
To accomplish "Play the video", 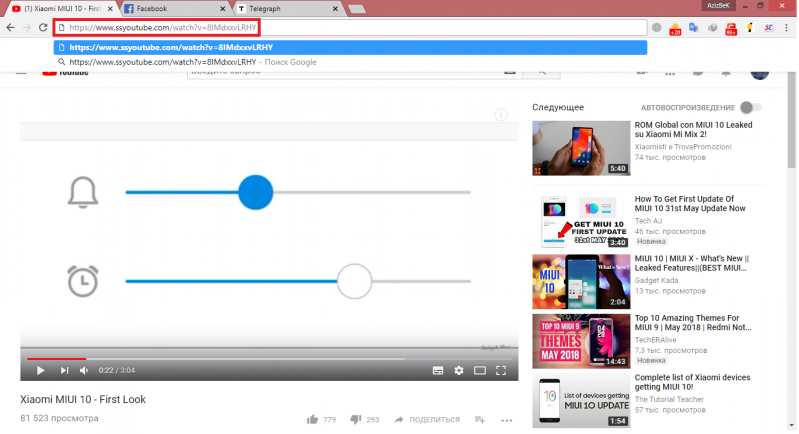I will coord(40,370).
